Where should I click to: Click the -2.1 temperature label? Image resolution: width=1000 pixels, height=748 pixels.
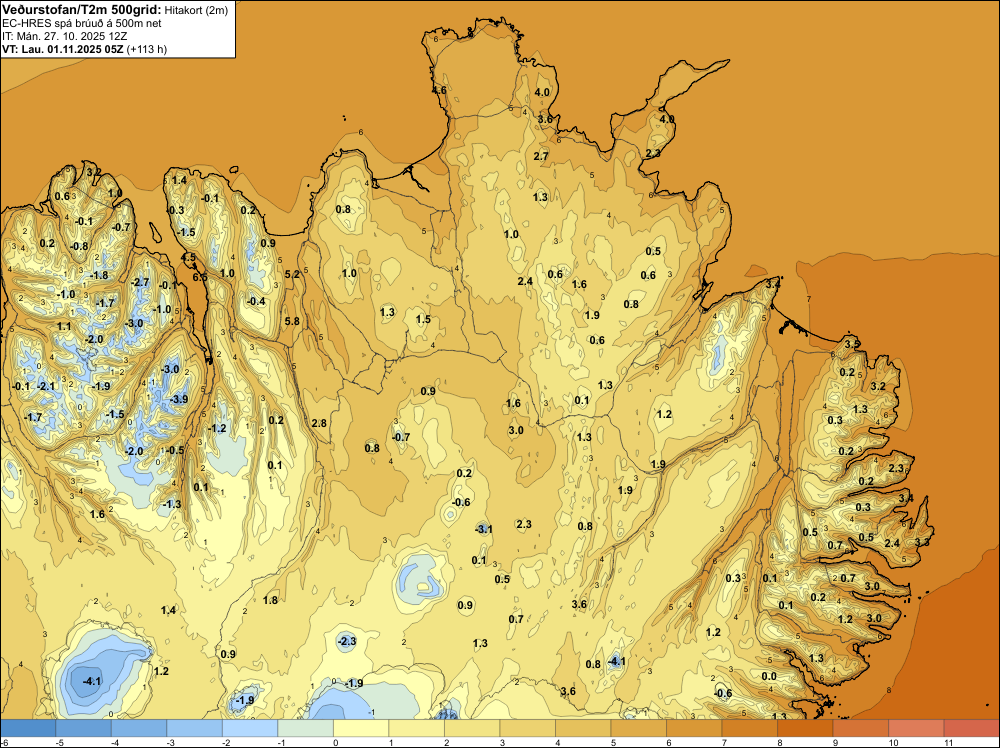pyautogui.click(x=46, y=386)
